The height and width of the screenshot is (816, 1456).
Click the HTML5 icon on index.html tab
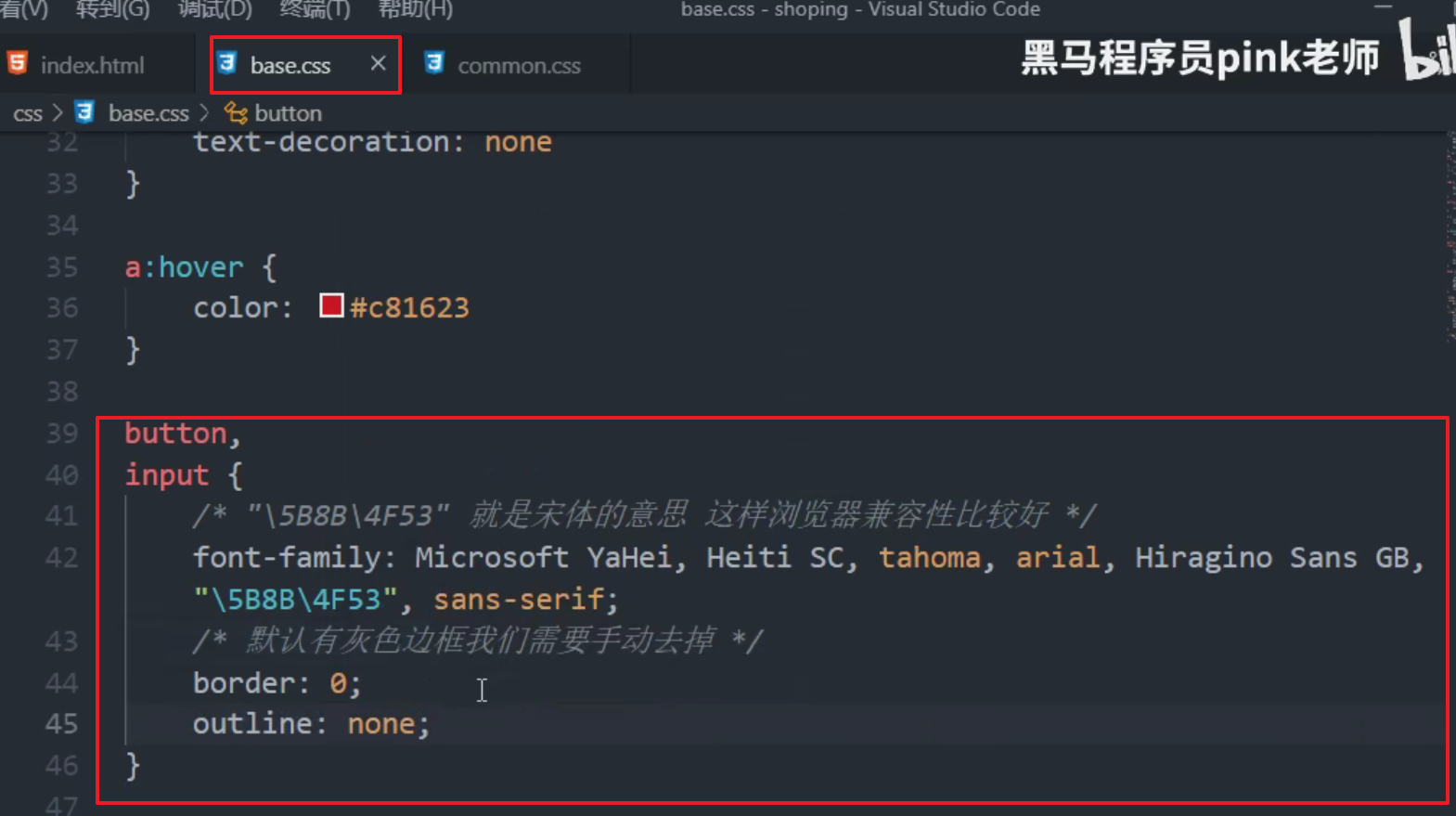pos(18,63)
